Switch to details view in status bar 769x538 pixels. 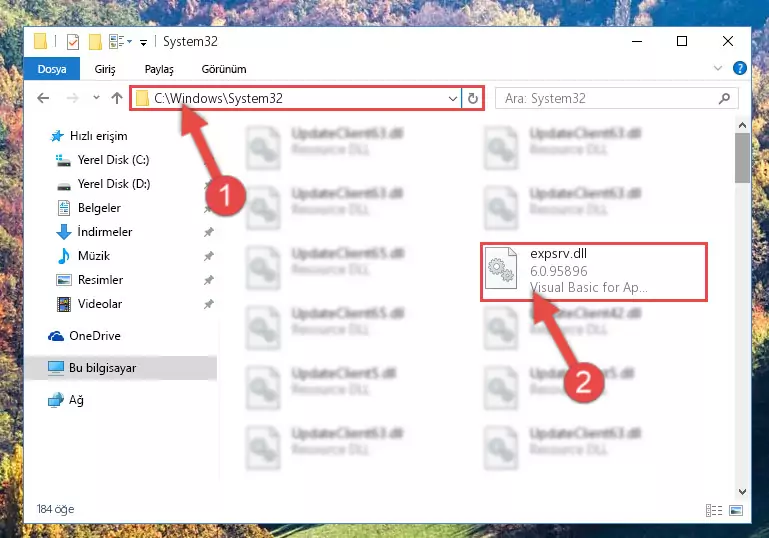click(x=714, y=511)
